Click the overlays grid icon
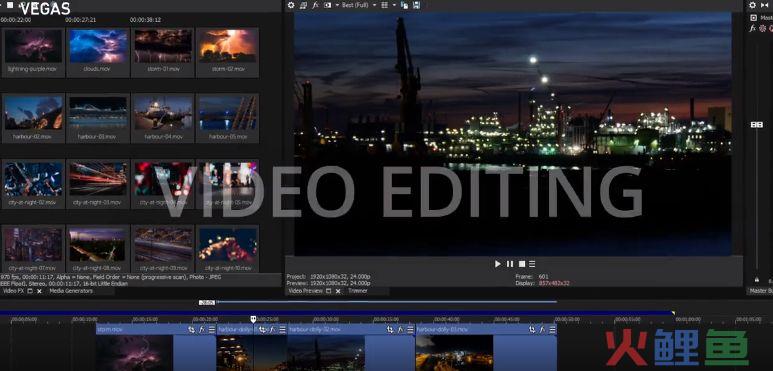 tap(384, 5)
